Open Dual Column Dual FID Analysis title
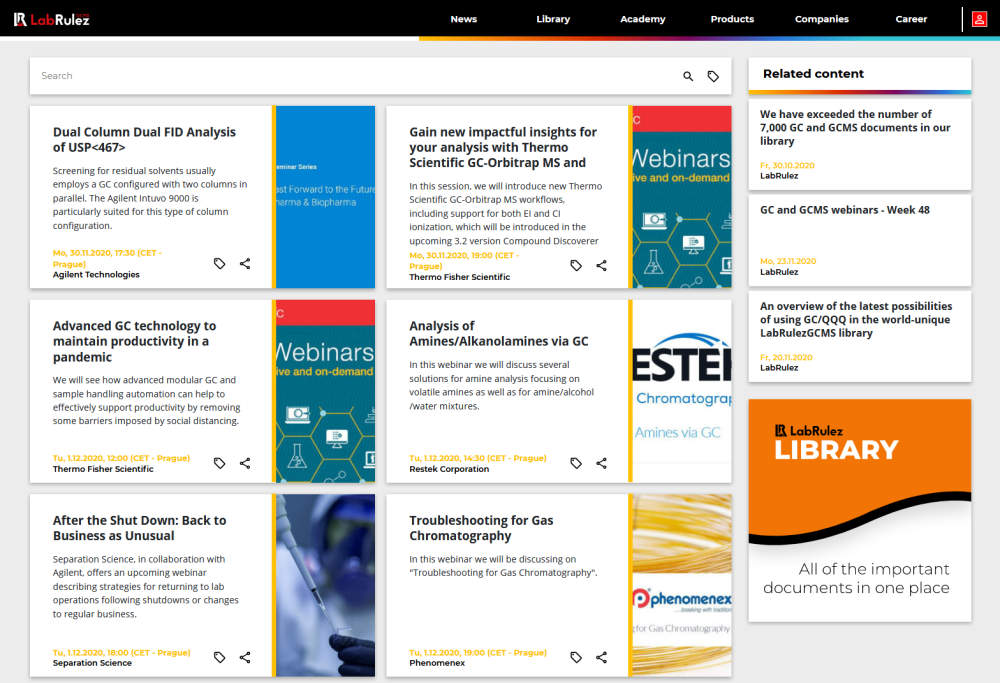The image size is (1000, 683). click(144, 140)
